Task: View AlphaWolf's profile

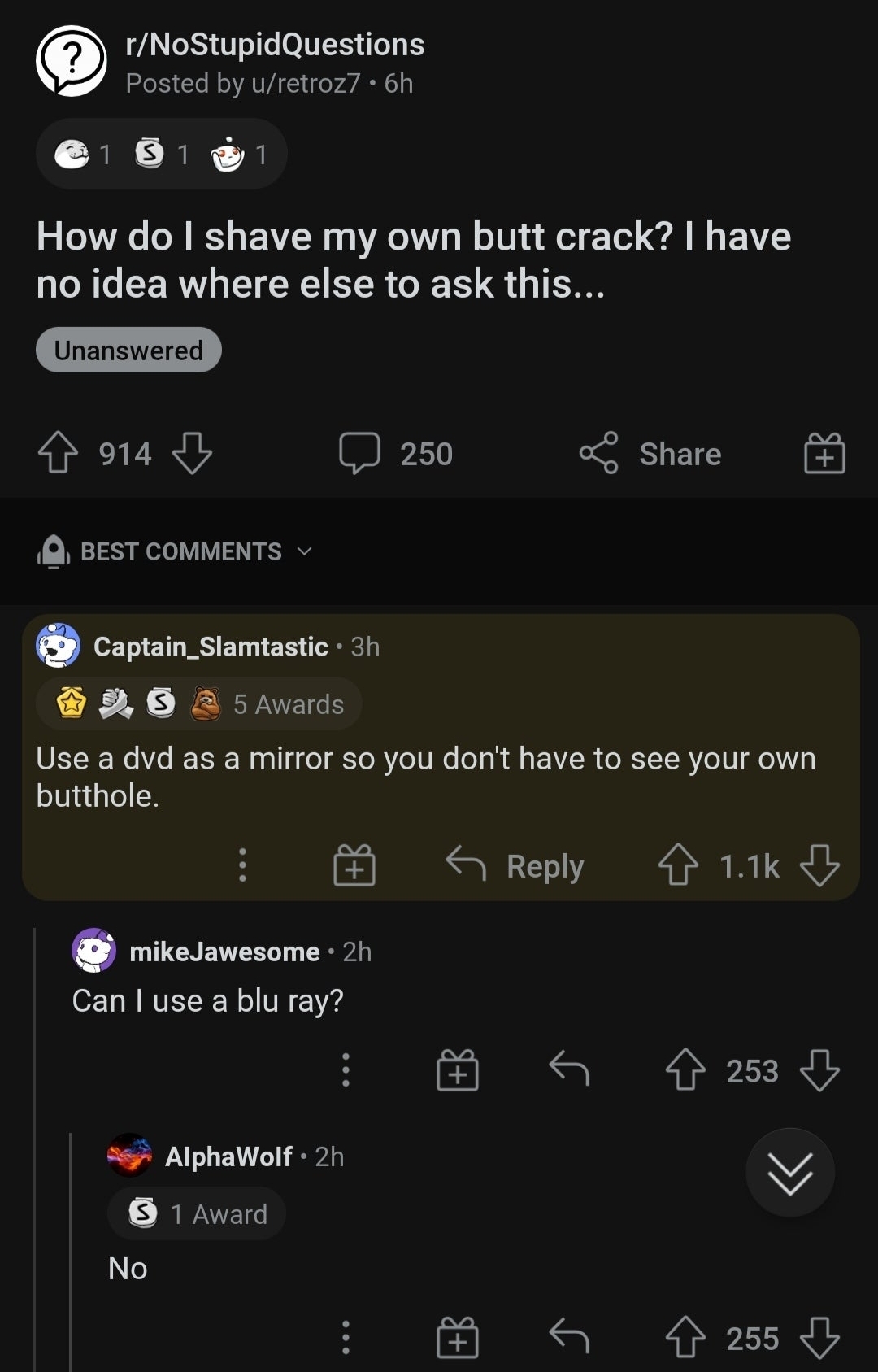Action: (228, 1156)
